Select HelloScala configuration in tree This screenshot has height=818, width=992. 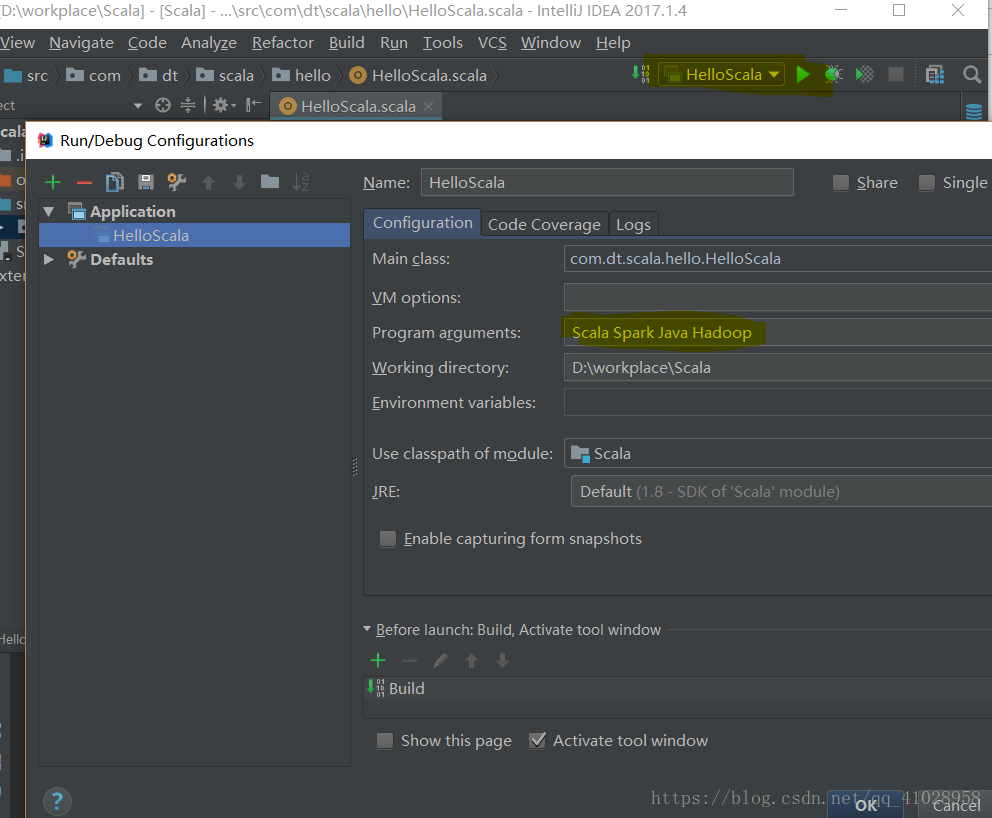click(194, 235)
